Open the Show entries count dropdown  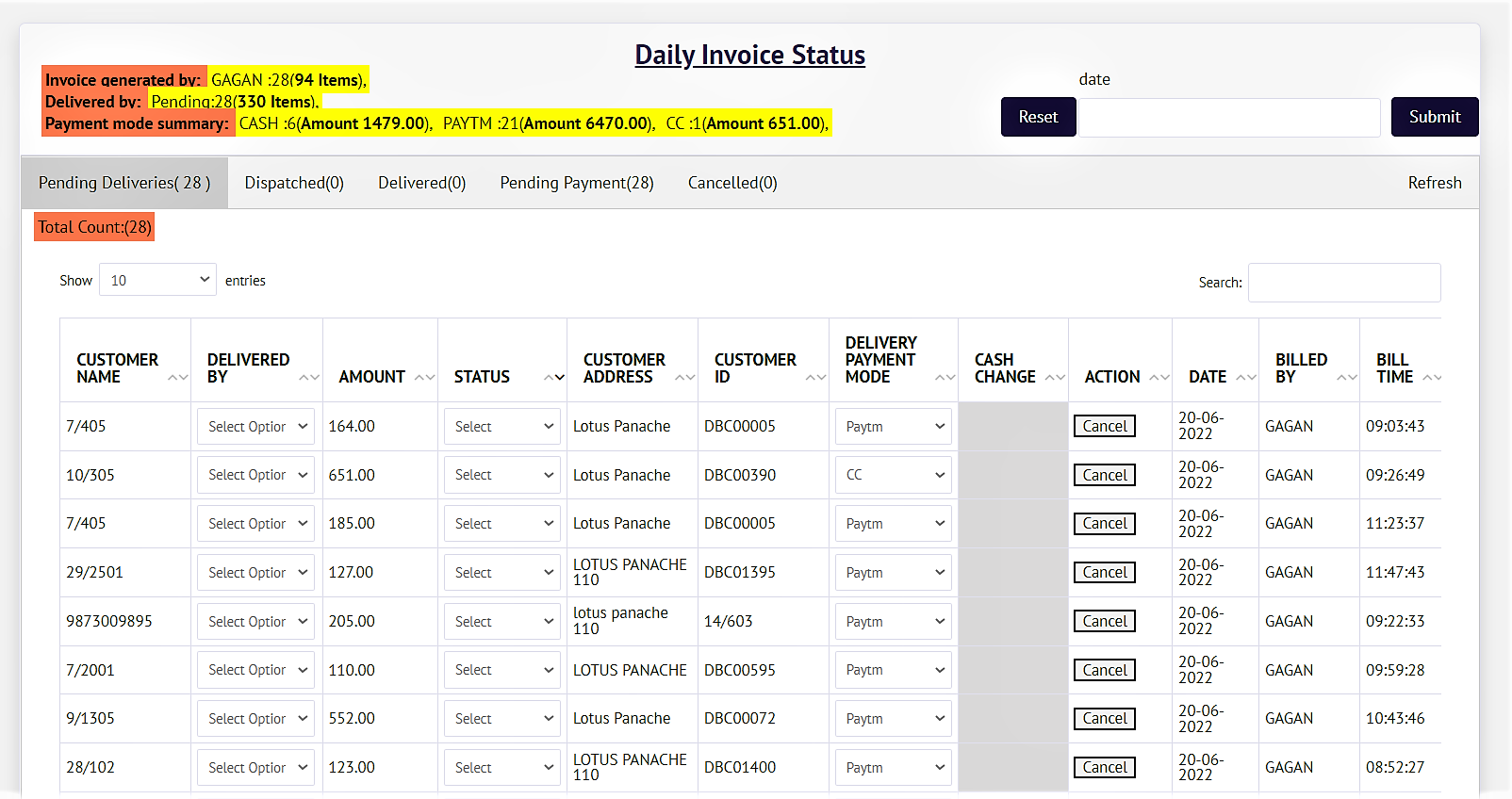[157, 280]
